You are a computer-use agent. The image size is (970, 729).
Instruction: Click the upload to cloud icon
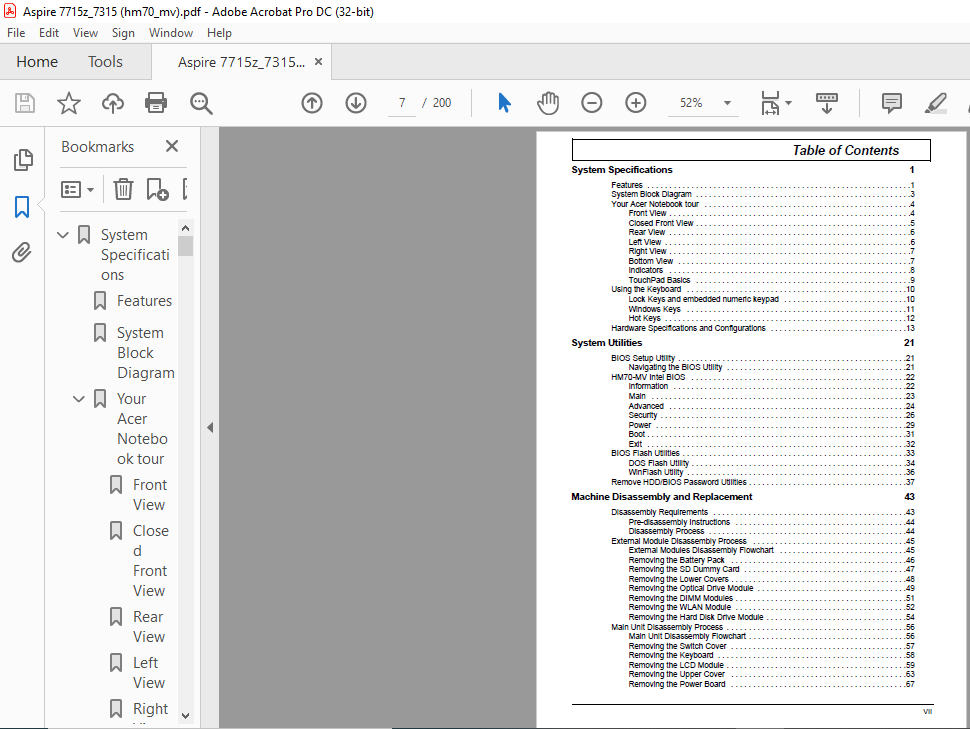(x=113, y=103)
